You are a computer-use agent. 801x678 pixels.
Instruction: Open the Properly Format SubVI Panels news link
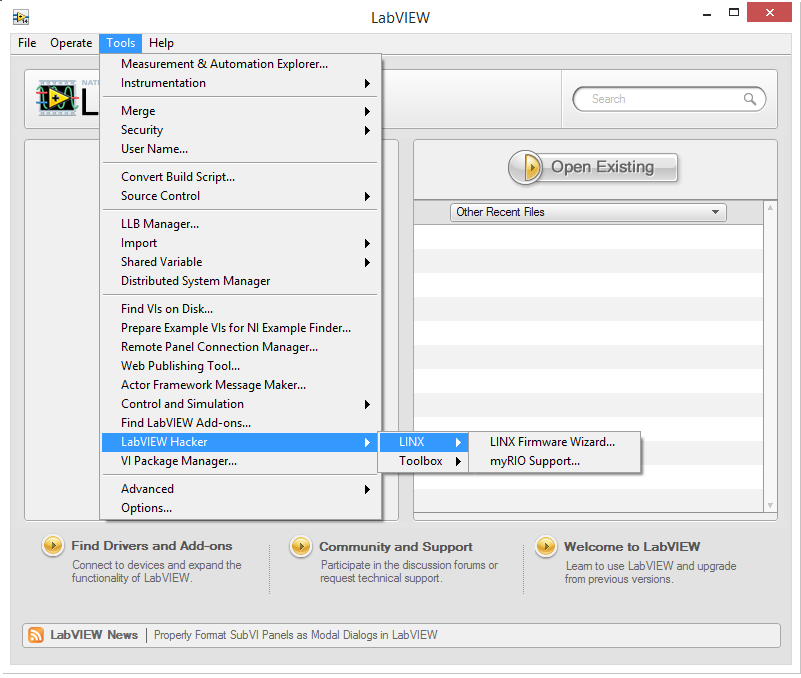296,635
